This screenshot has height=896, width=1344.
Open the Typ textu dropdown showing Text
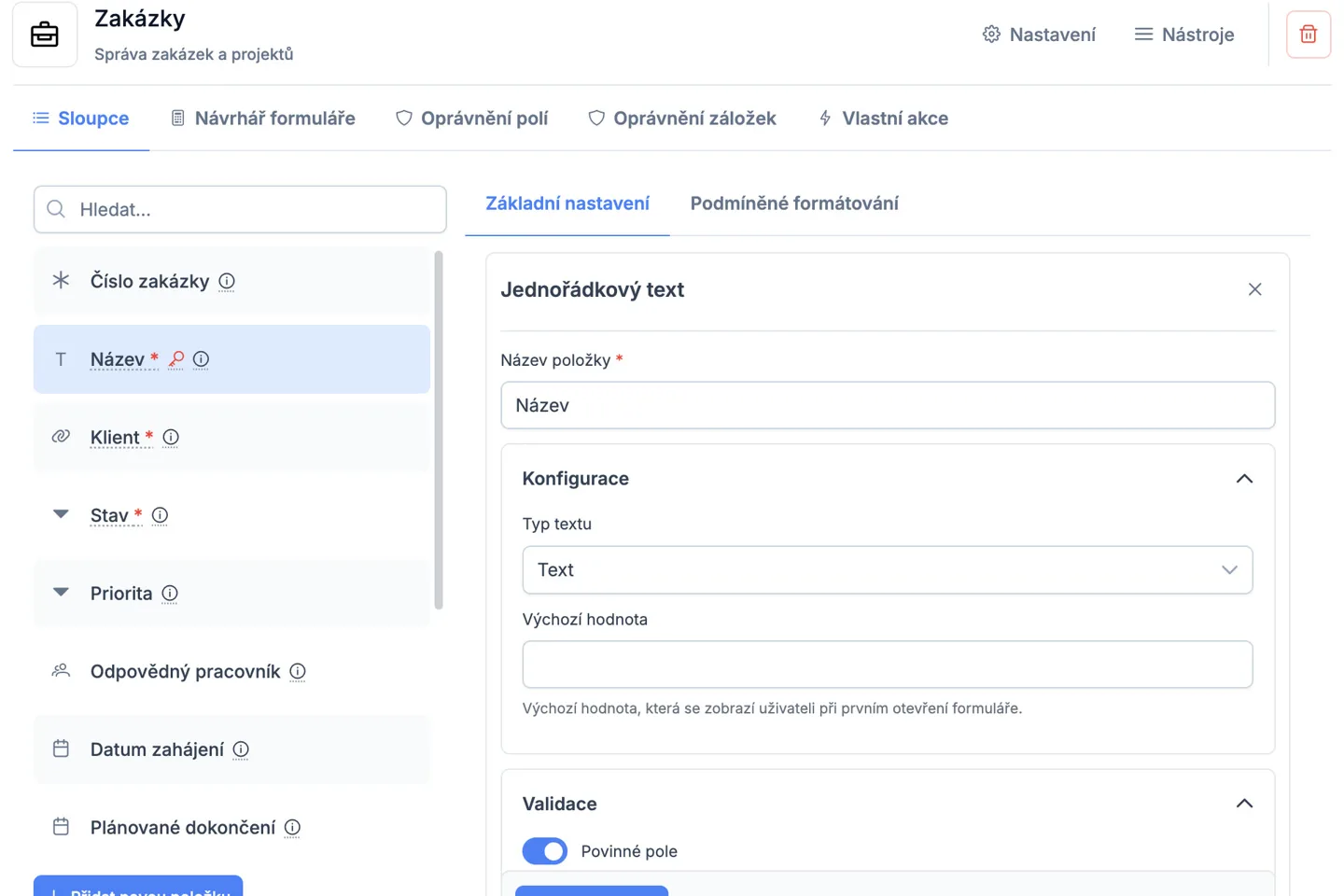coord(886,569)
